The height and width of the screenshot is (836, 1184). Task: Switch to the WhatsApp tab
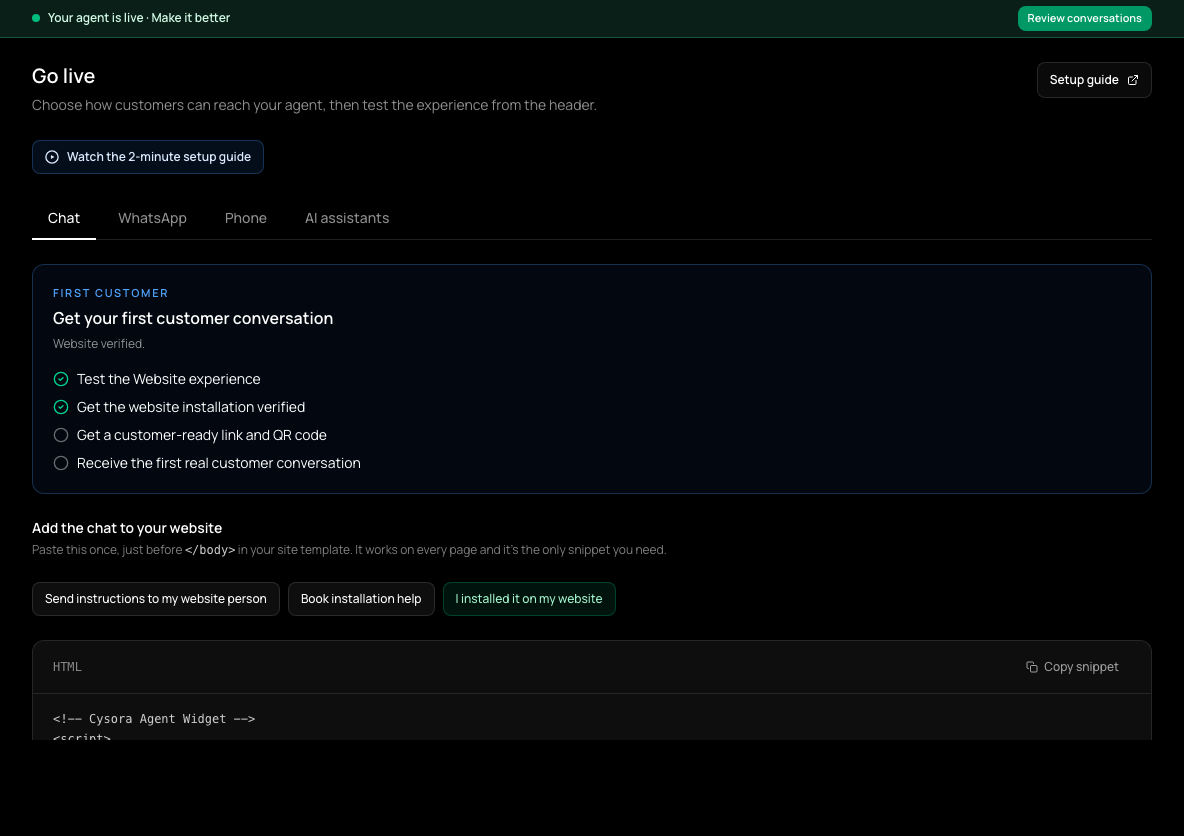[153, 218]
